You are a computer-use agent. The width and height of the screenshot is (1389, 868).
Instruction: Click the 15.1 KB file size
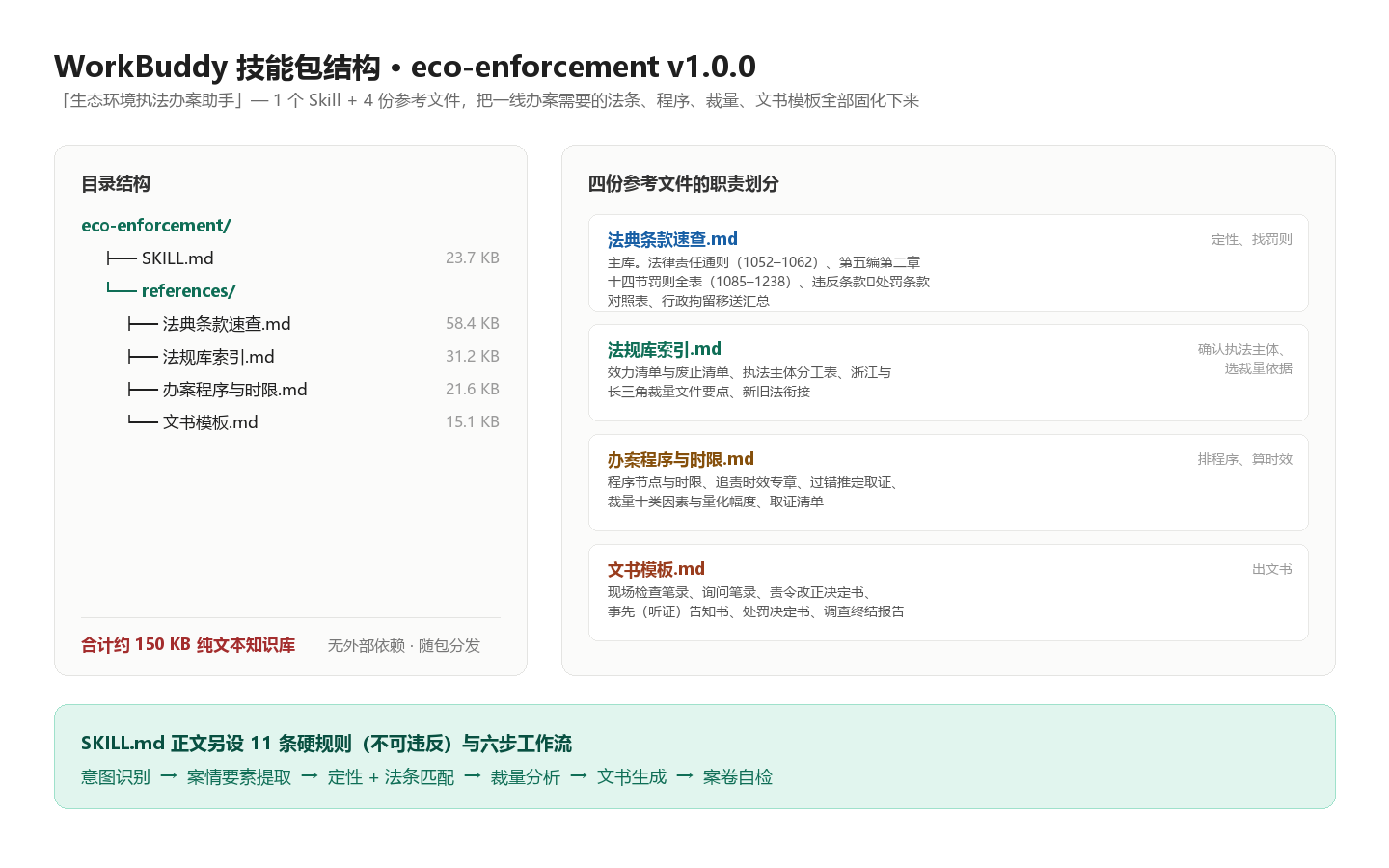[473, 422]
